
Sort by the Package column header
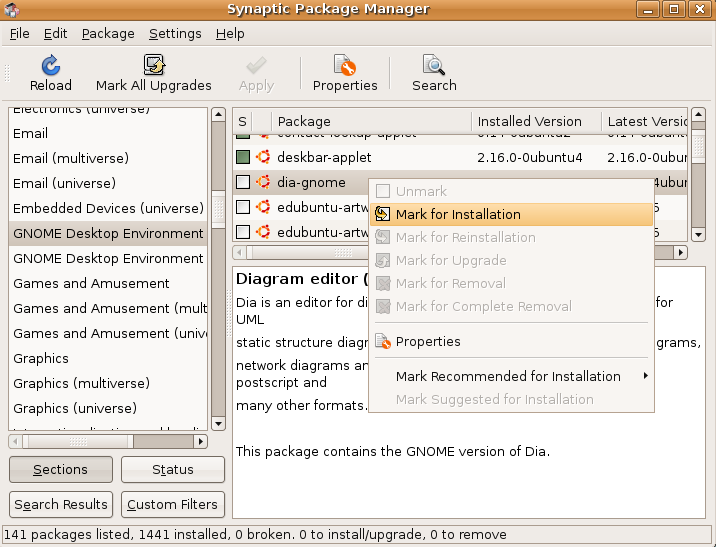(x=371, y=121)
